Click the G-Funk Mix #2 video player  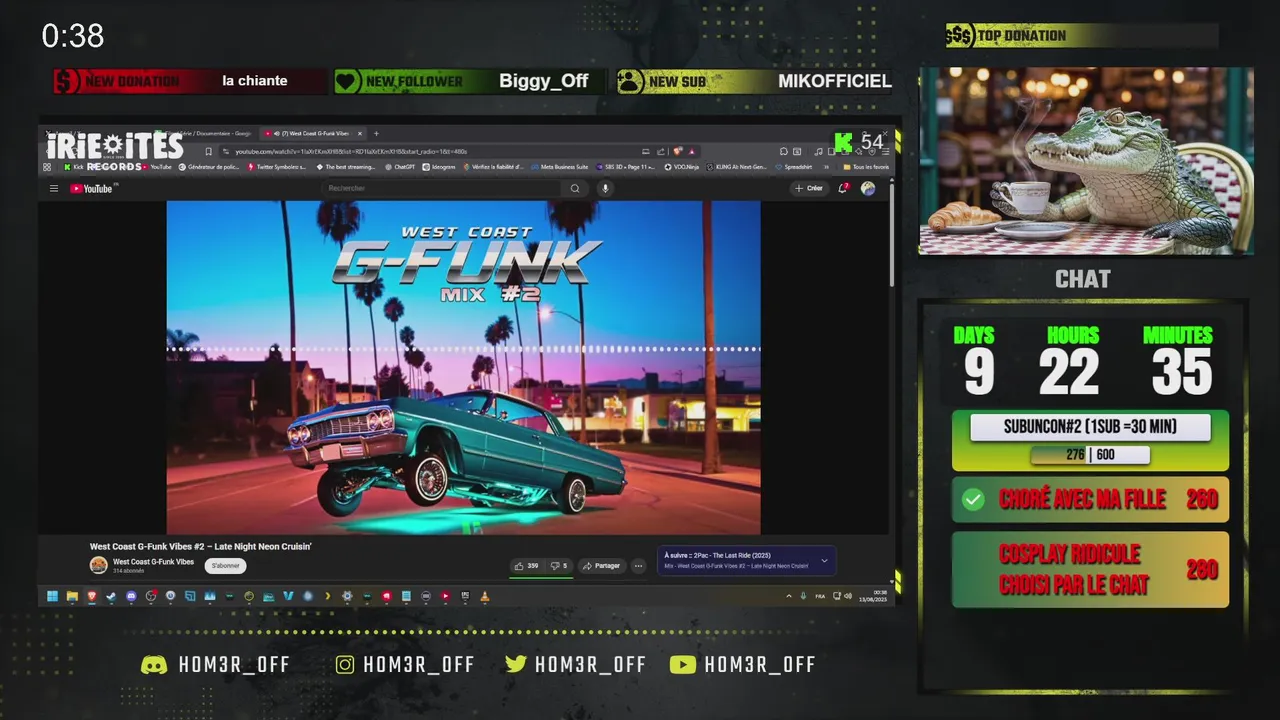click(x=463, y=367)
